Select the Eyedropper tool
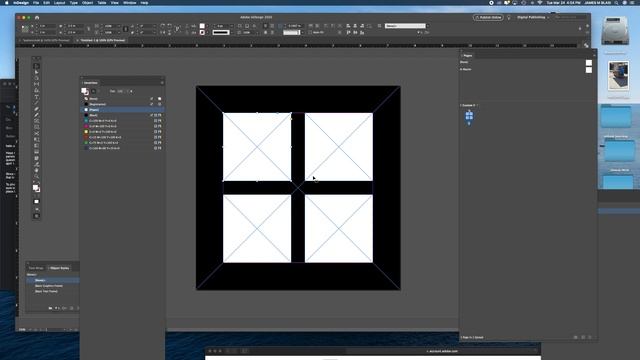 click(36, 164)
